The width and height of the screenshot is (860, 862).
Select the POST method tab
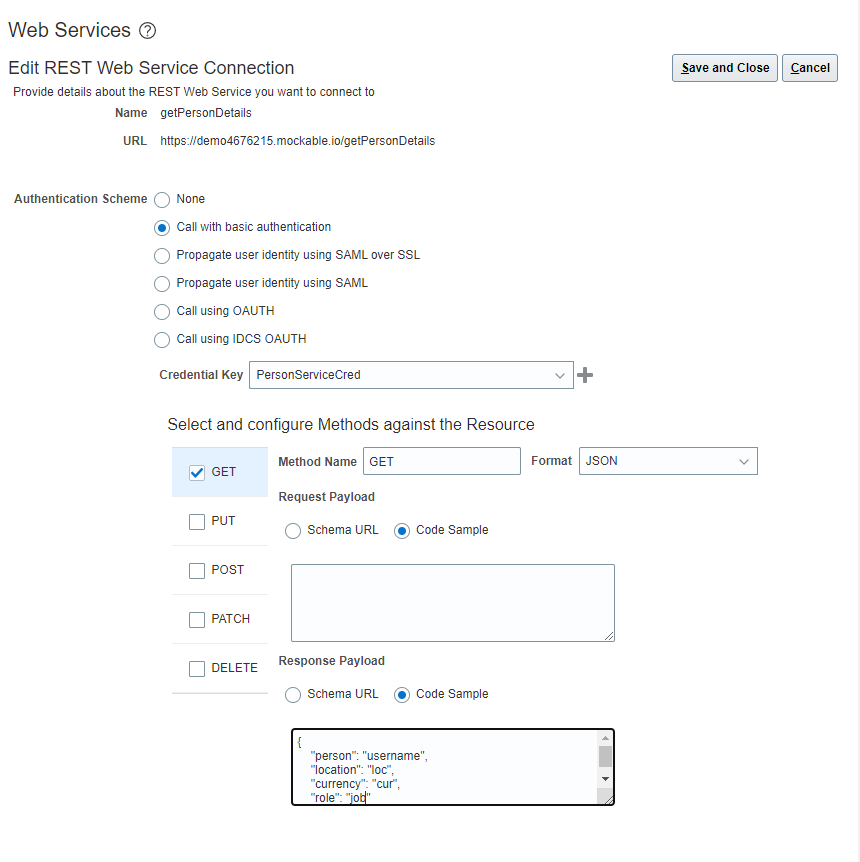[x=220, y=570]
